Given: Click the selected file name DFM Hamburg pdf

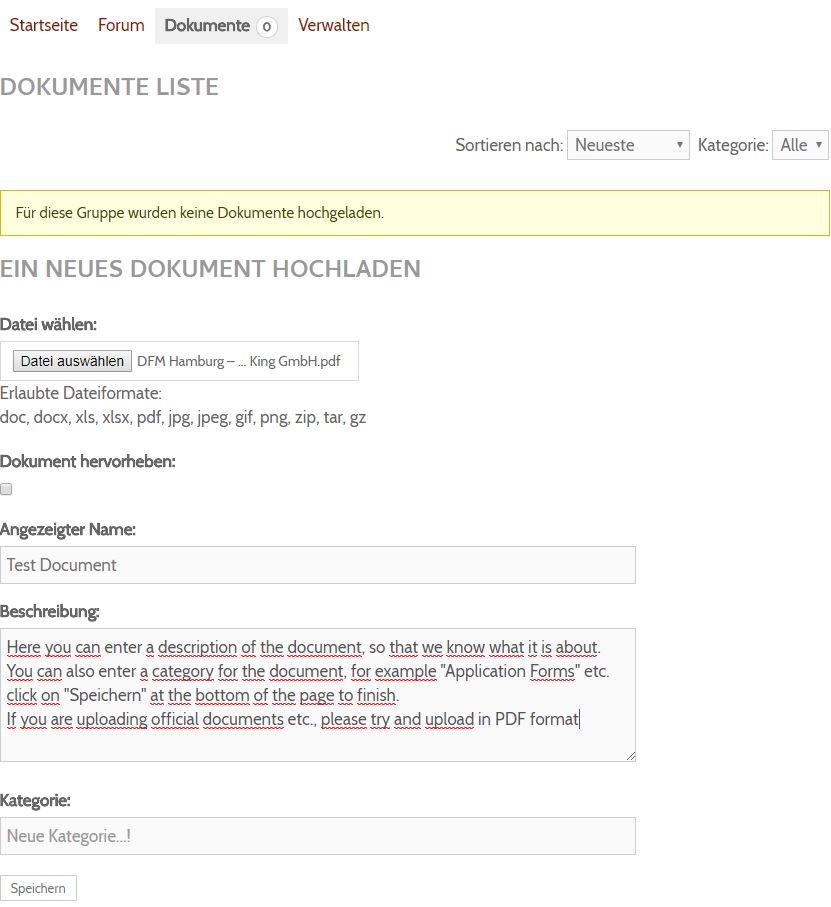Looking at the screenshot, I should (238, 361).
